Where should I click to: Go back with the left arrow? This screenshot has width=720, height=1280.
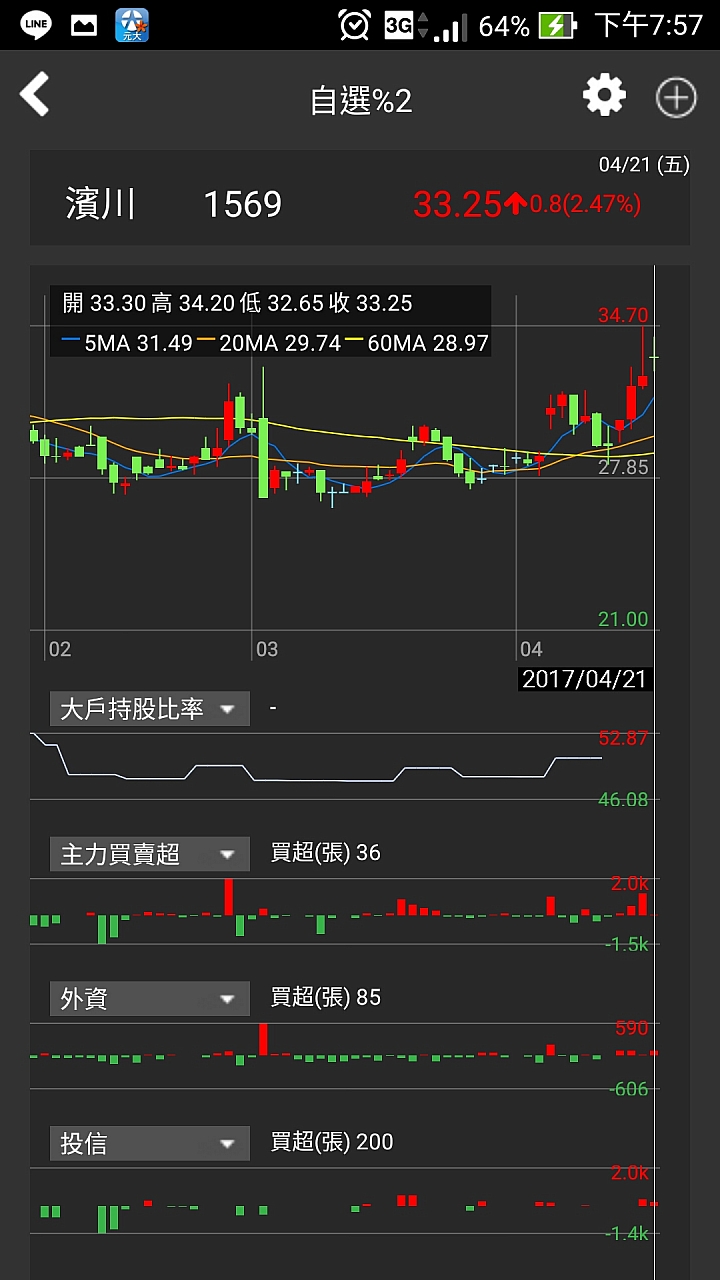pos(35,96)
